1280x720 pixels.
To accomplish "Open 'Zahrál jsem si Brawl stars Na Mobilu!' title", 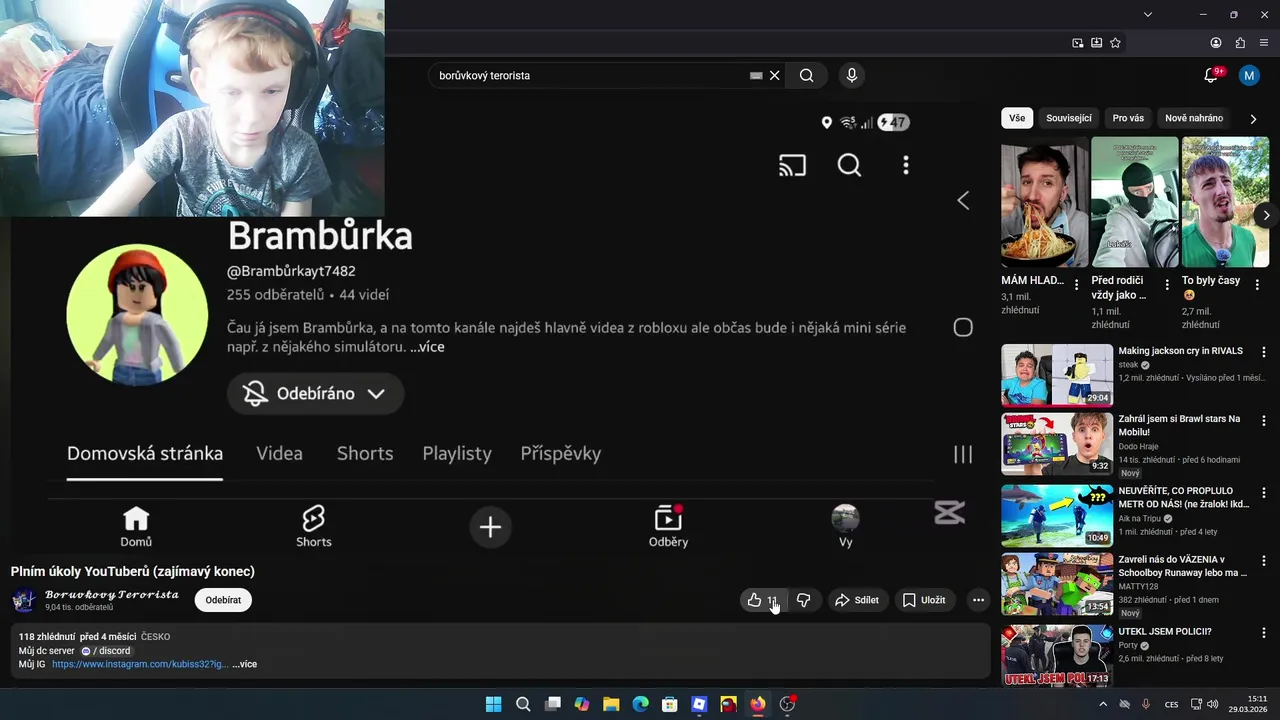I will tap(1179, 425).
